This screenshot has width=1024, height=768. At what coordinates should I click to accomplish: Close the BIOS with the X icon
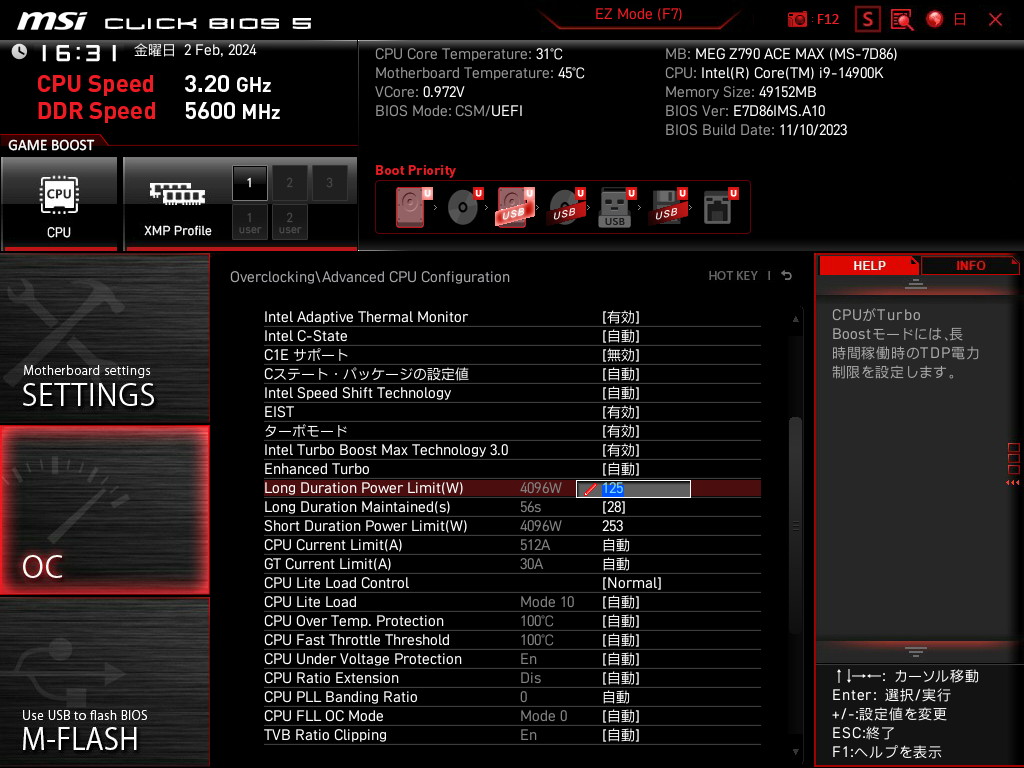click(995, 20)
